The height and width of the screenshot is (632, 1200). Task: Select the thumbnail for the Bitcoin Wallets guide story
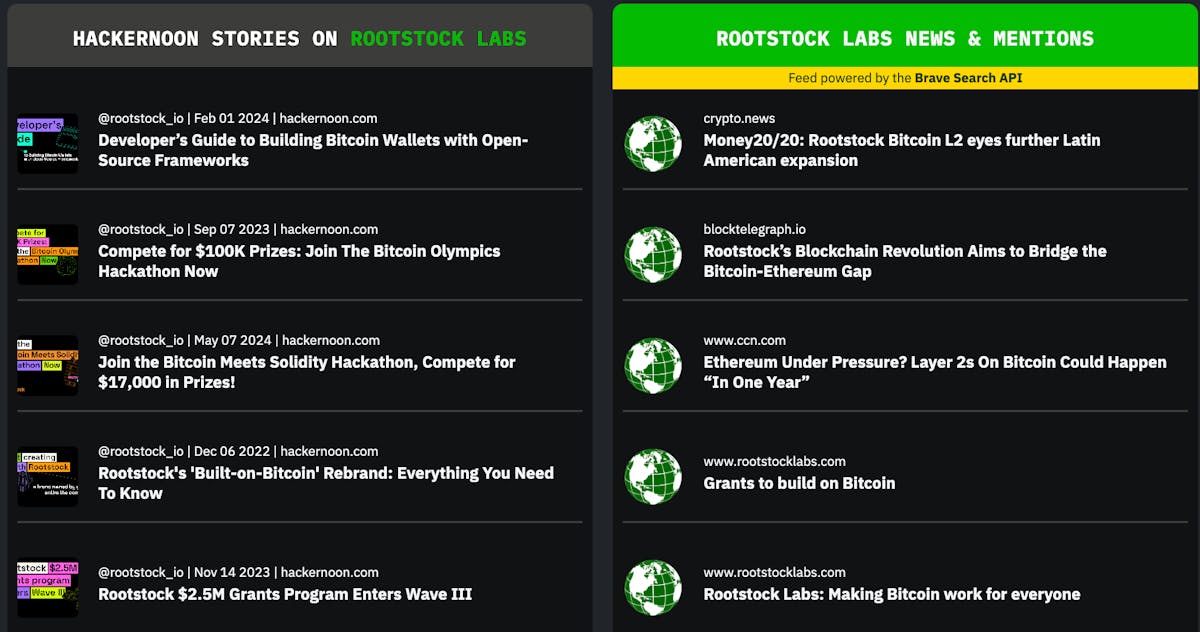[x=47, y=142]
